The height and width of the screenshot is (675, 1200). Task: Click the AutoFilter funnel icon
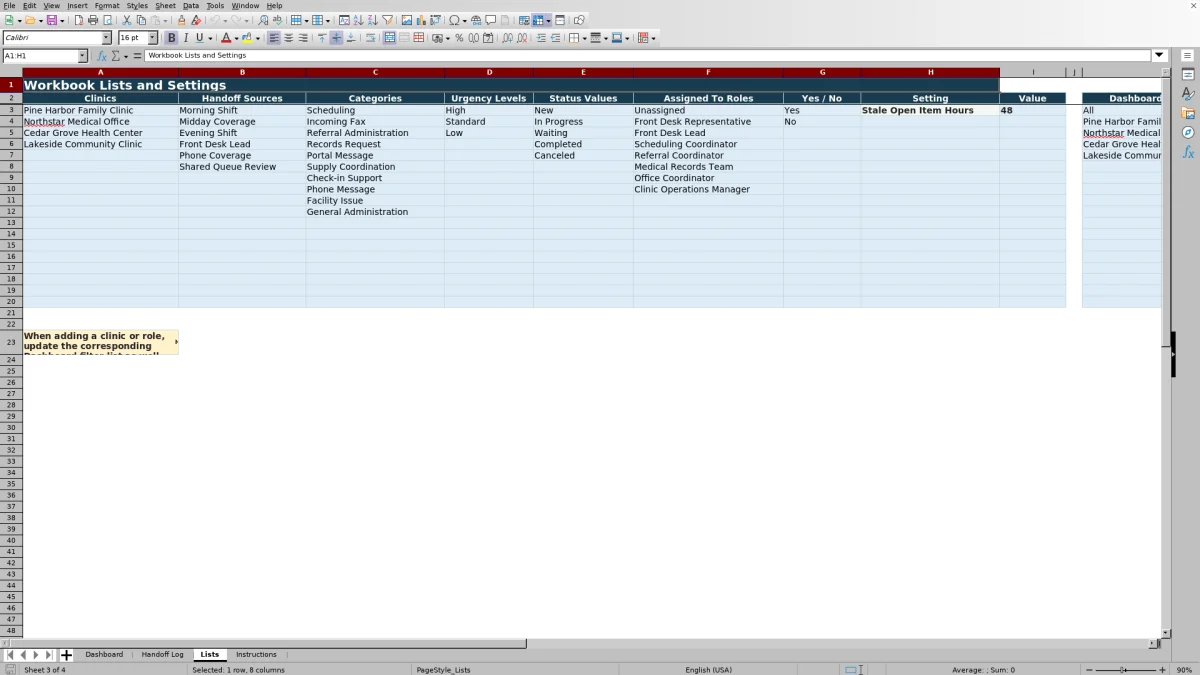tap(387, 20)
